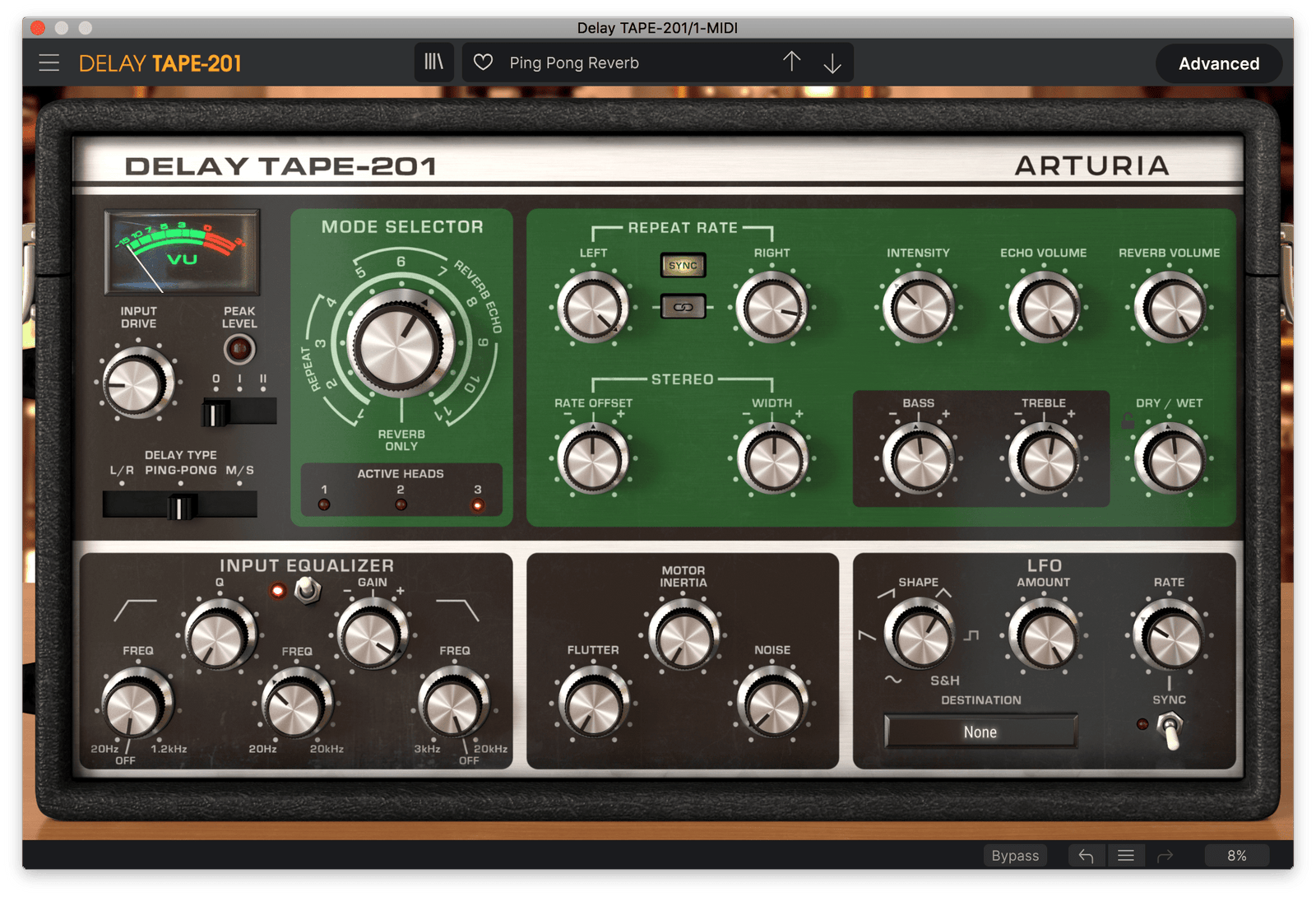The height and width of the screenshot is (897, 1316).
Task: Click the undo arrow icon
Action: point(1086,856)
